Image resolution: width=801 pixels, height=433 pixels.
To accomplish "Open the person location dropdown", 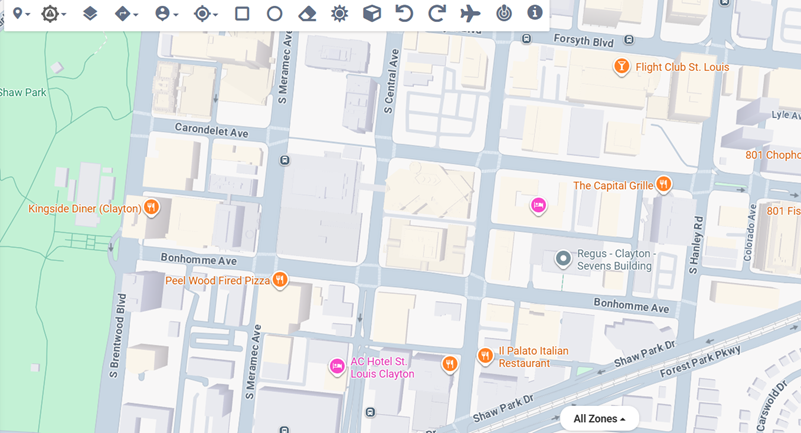I will click(x=166, y=14).
